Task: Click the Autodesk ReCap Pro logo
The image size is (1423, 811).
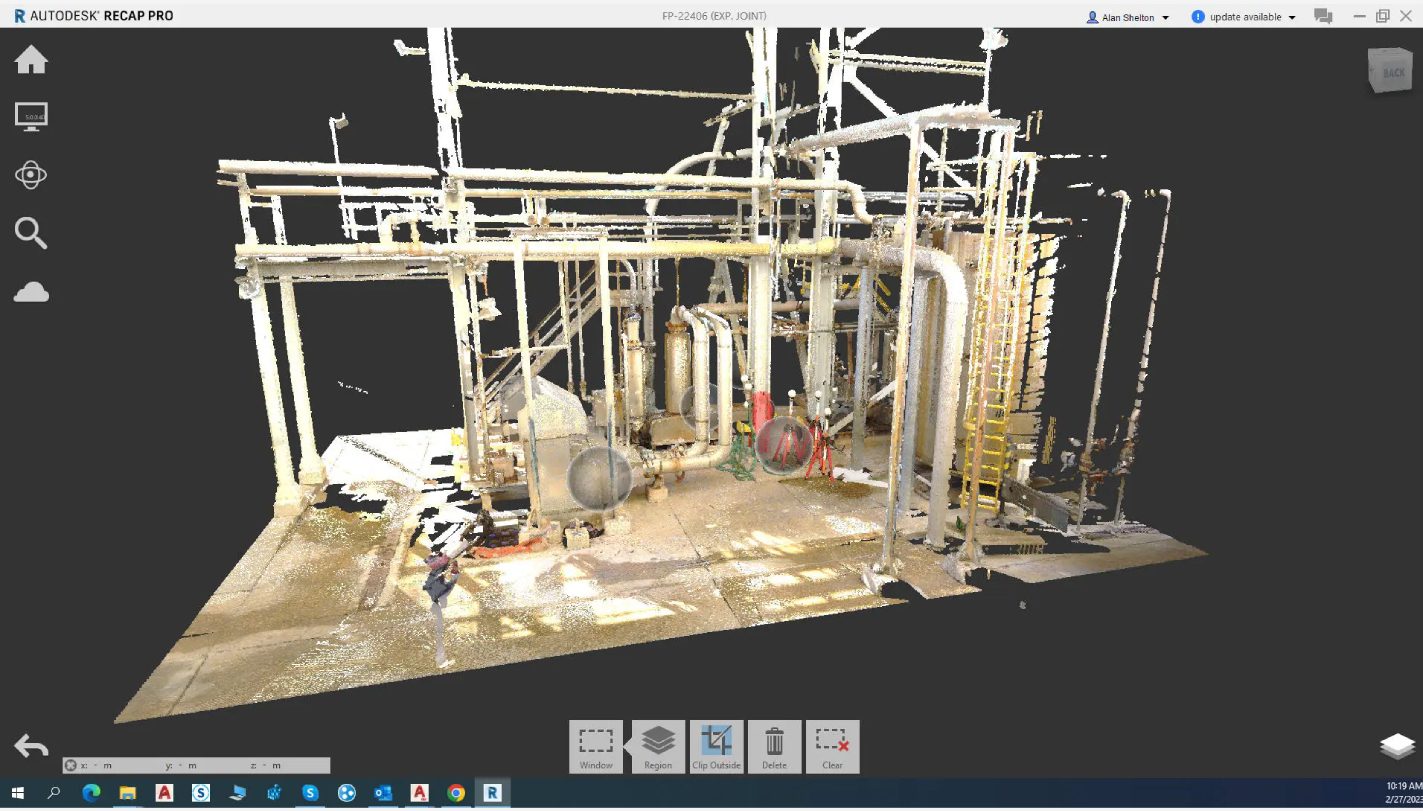Action: coord(94,16)
